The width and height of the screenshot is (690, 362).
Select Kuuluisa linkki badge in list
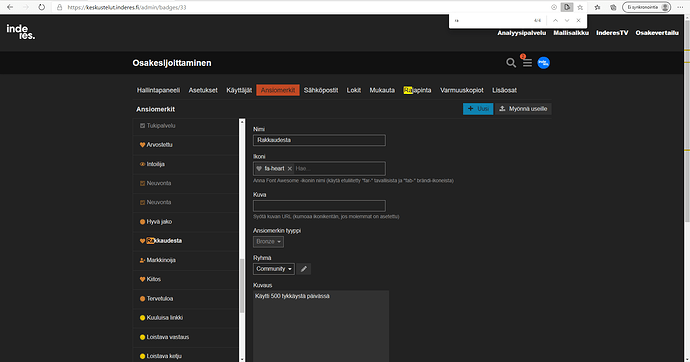(186, 318)
